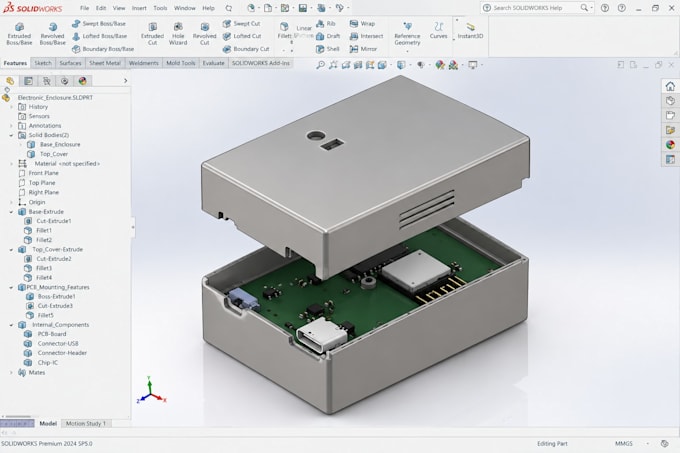
Task: Select the Revolved Boss/Base tool
Action: tap(52, 34)
